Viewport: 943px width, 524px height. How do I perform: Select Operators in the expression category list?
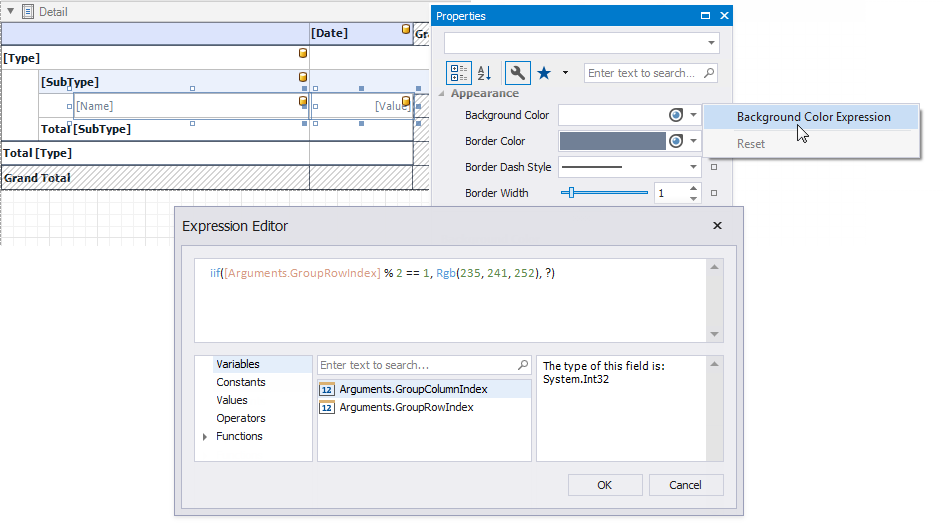tap(241, 418)
